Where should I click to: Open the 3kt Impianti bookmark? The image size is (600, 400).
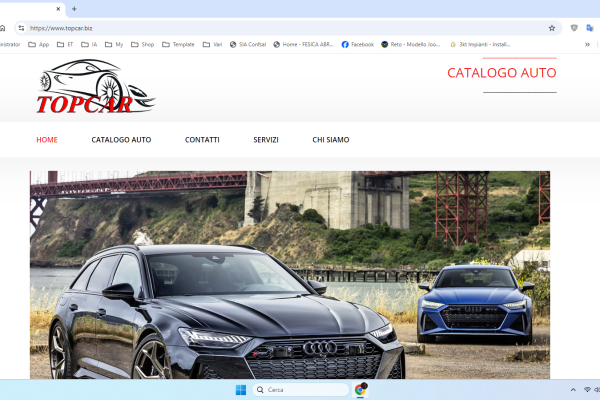[x=480, y=44]
